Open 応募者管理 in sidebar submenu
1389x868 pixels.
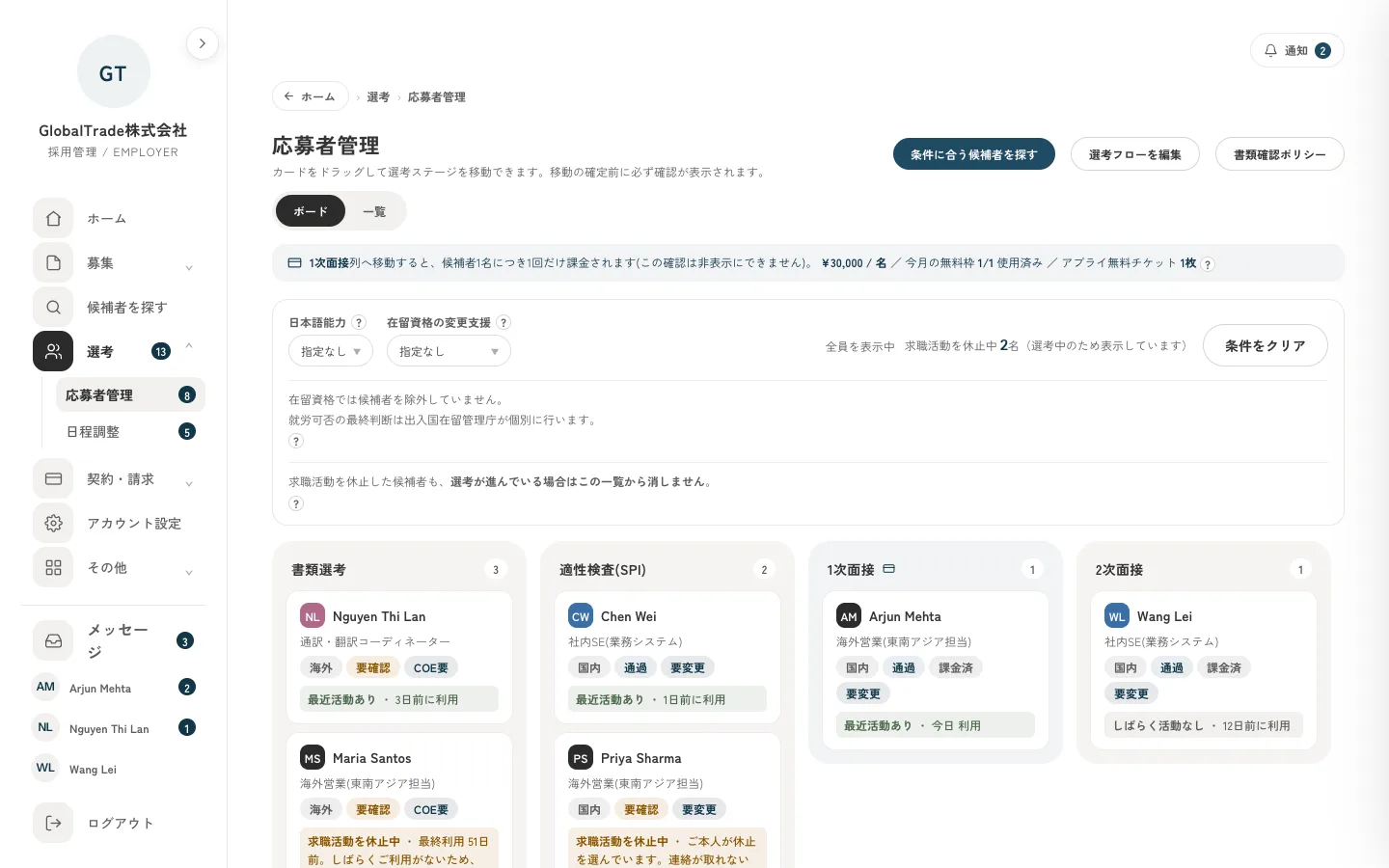130,394
